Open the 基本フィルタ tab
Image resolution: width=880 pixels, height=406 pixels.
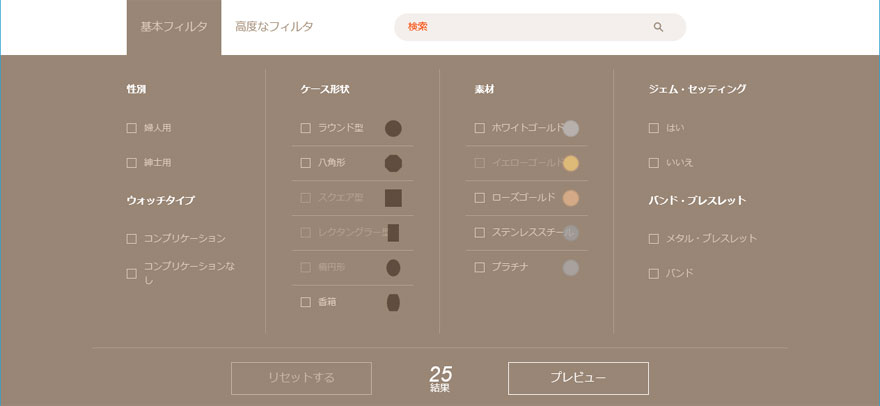point(174,28)
